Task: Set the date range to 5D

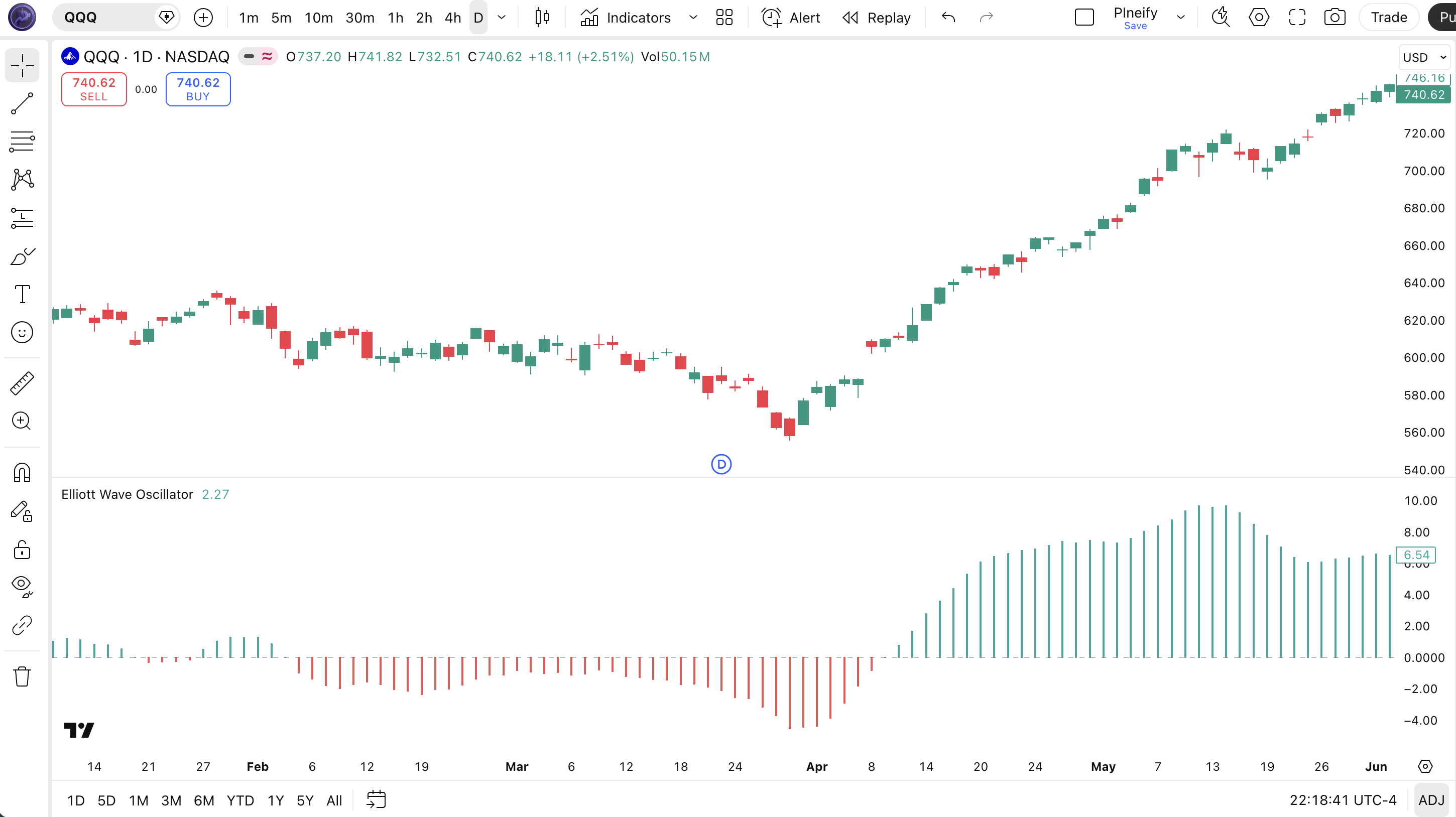Action: click(106, 800)
